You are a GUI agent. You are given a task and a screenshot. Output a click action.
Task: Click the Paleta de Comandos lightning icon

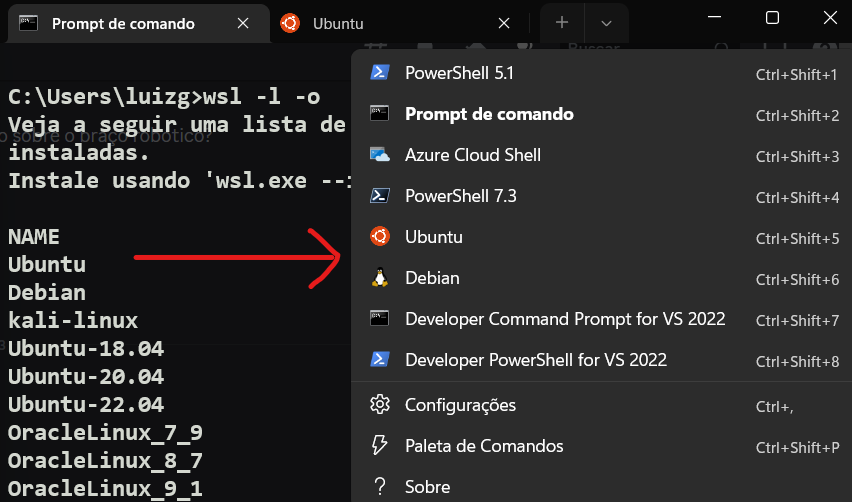379,445
